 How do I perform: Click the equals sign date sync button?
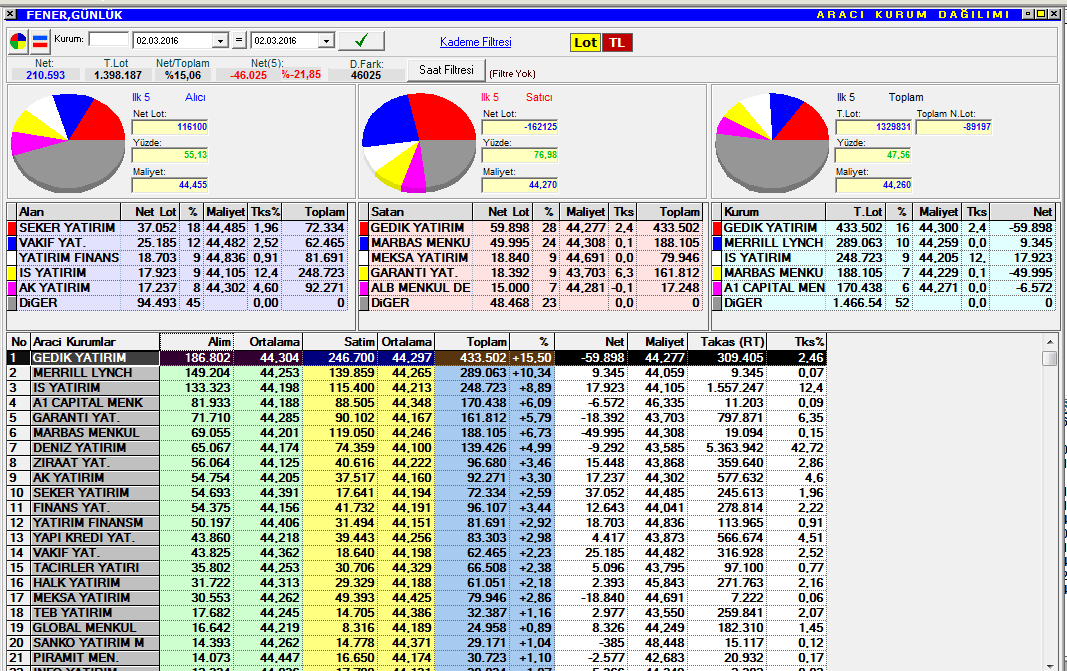click(238, 41)
